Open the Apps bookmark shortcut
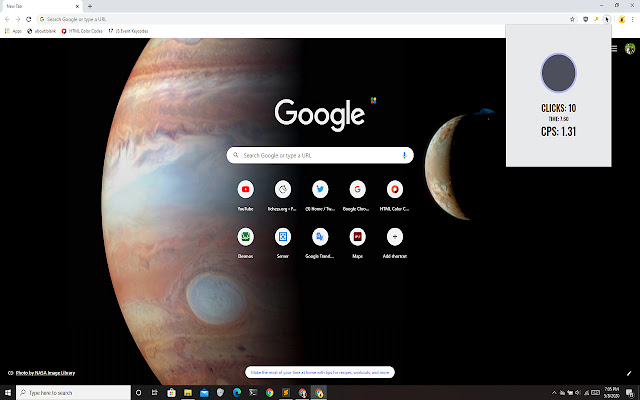This screenshot has height=400, width=640. click(13, 31)
